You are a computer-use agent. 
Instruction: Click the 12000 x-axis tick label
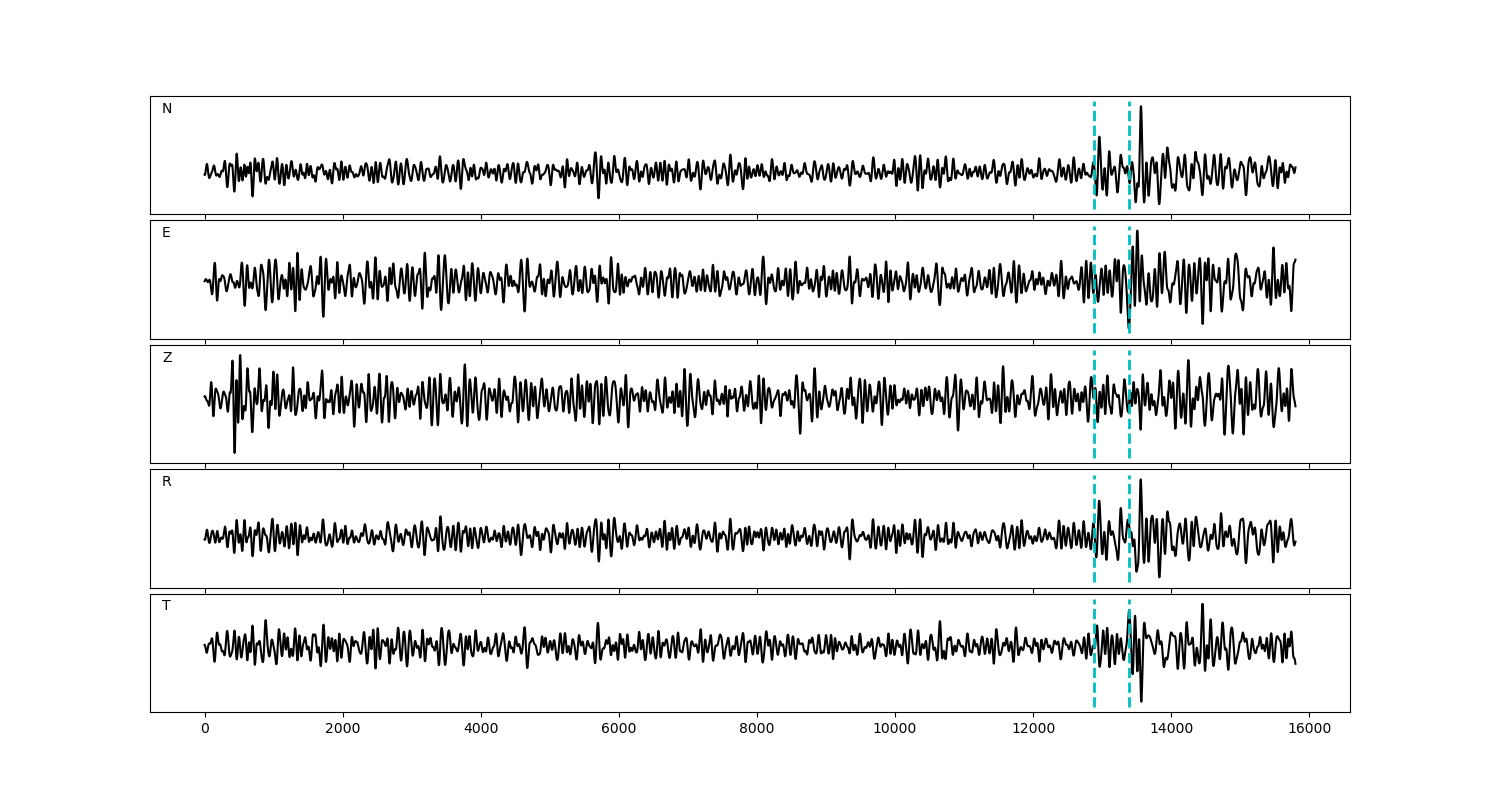(x=1032, y=730)
